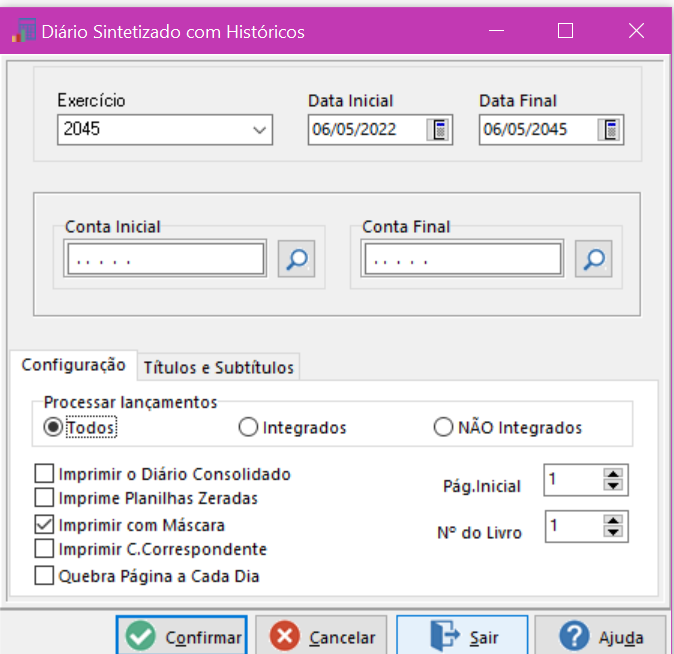674x654 pixels.
Task: Enable Imprimir o Diário Consolidado checkbox
Action: coord(44,473)
